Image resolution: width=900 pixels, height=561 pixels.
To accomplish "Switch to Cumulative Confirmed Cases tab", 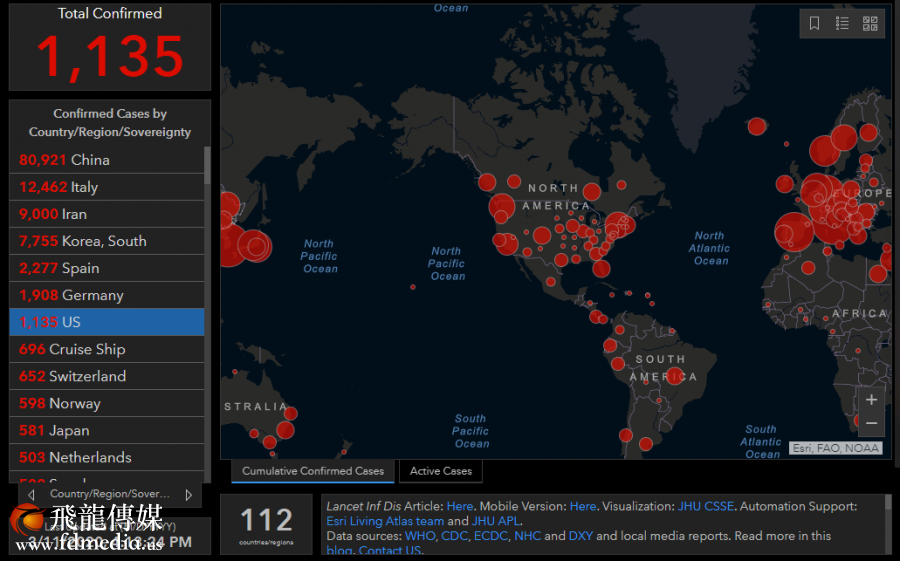I will pos(312,471).
